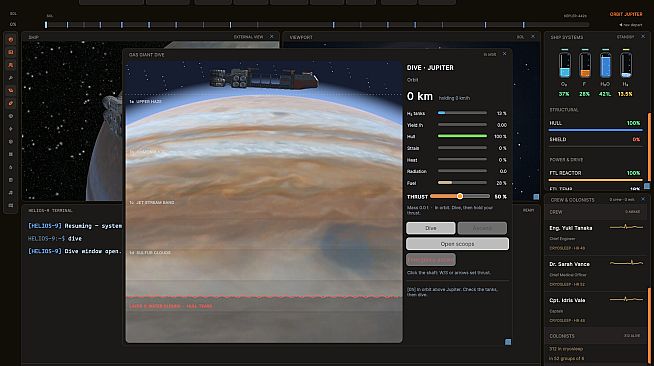
Task: Click the SULFUR CLOUDS layer label
Action: coord(150,253)
